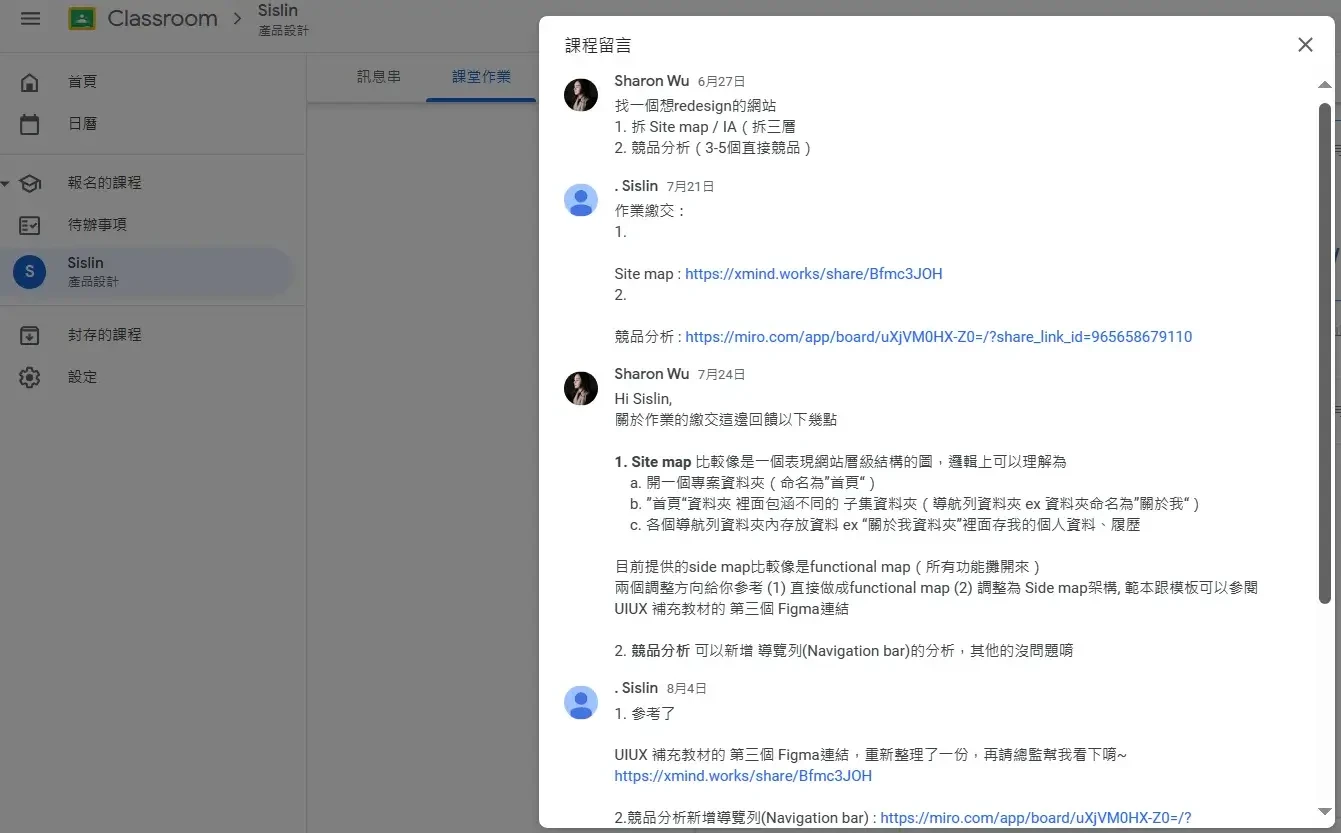Click Sislin's avatar on 7月21日 comment
Viewport: 1341px width, 833px height.
coord(581,200)
